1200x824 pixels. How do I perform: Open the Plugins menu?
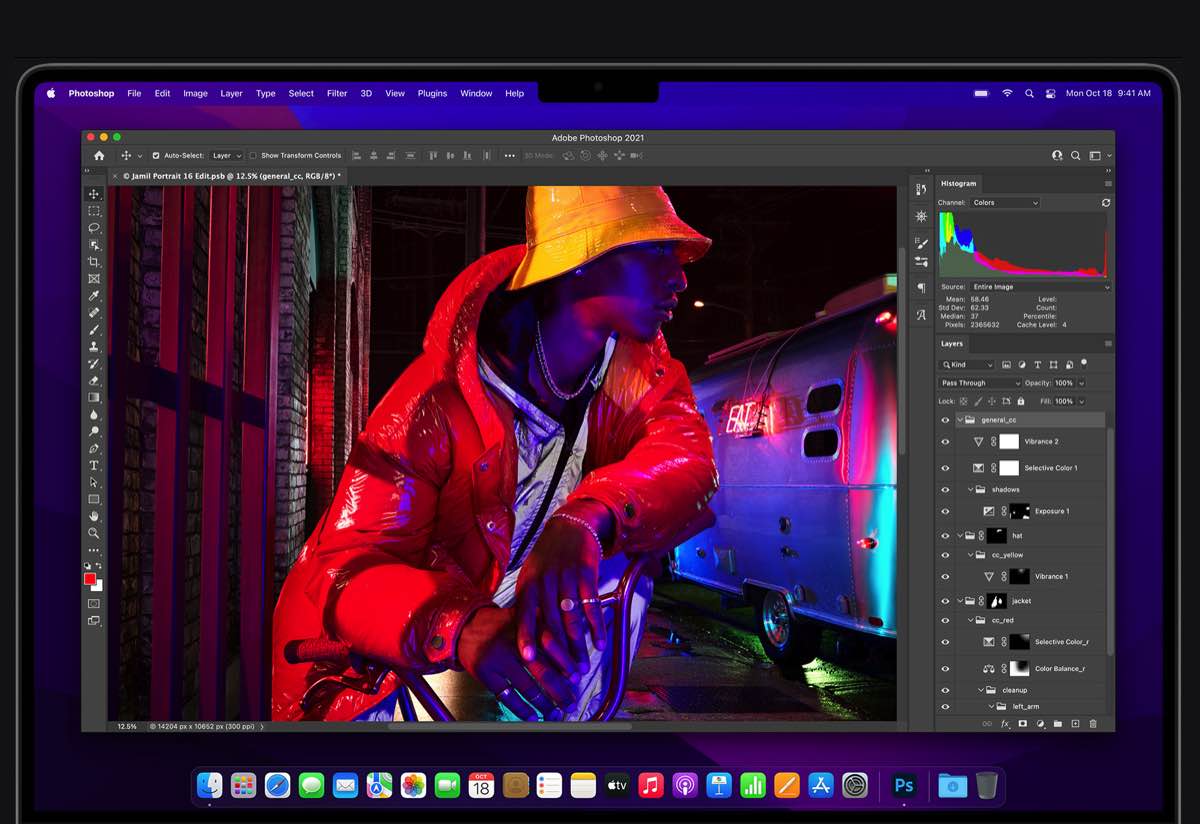pyautogui.click(x=432, y=93)
